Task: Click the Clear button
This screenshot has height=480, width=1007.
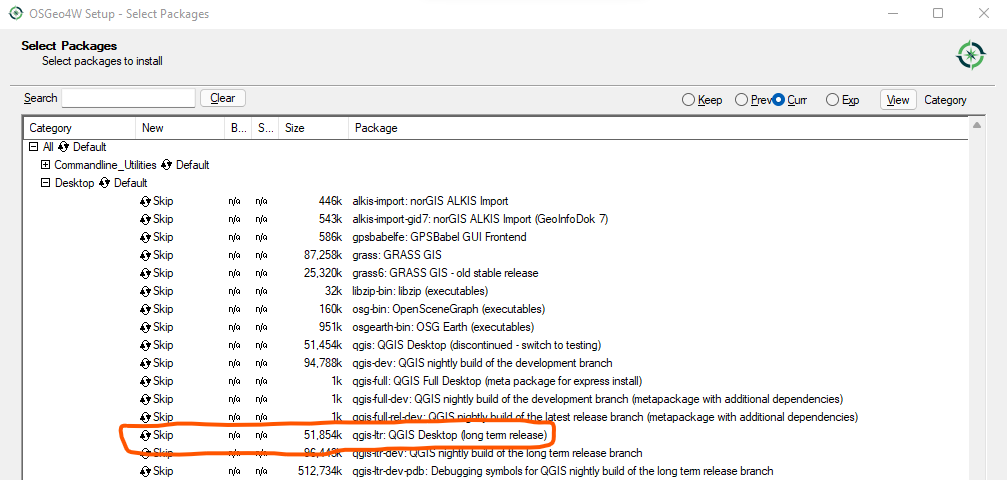Action: point(223,98)
